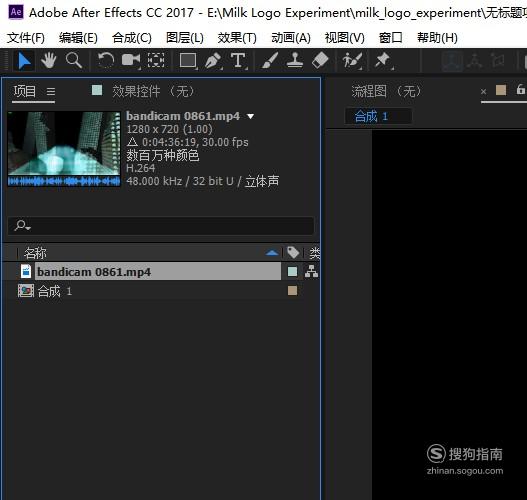Click the bandicam 0861.mp4 file icon
The image size is (527, 500).
26,271
